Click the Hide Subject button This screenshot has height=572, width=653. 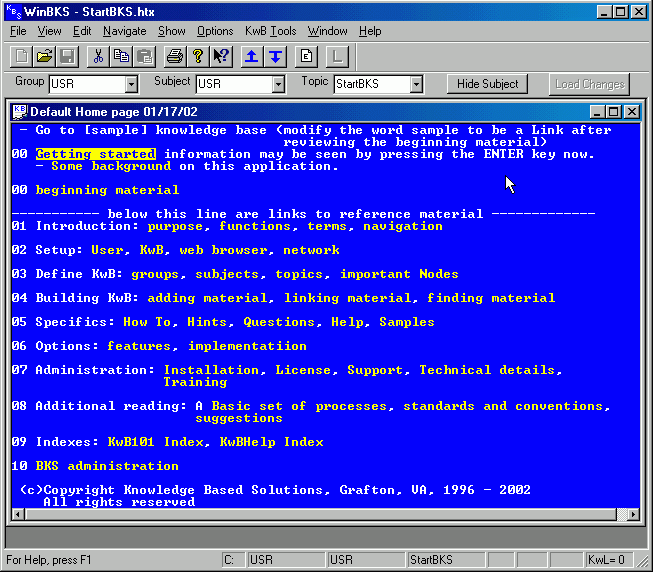(487, 84)
